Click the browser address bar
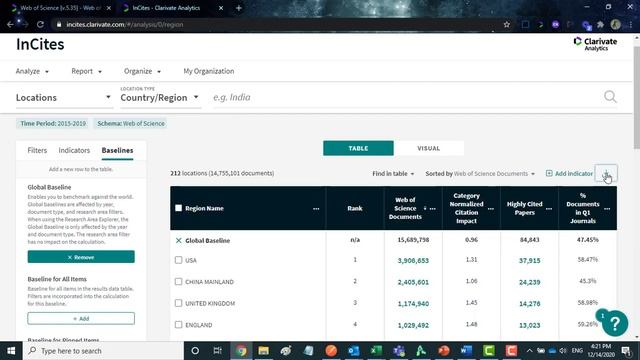 (278, 24)
